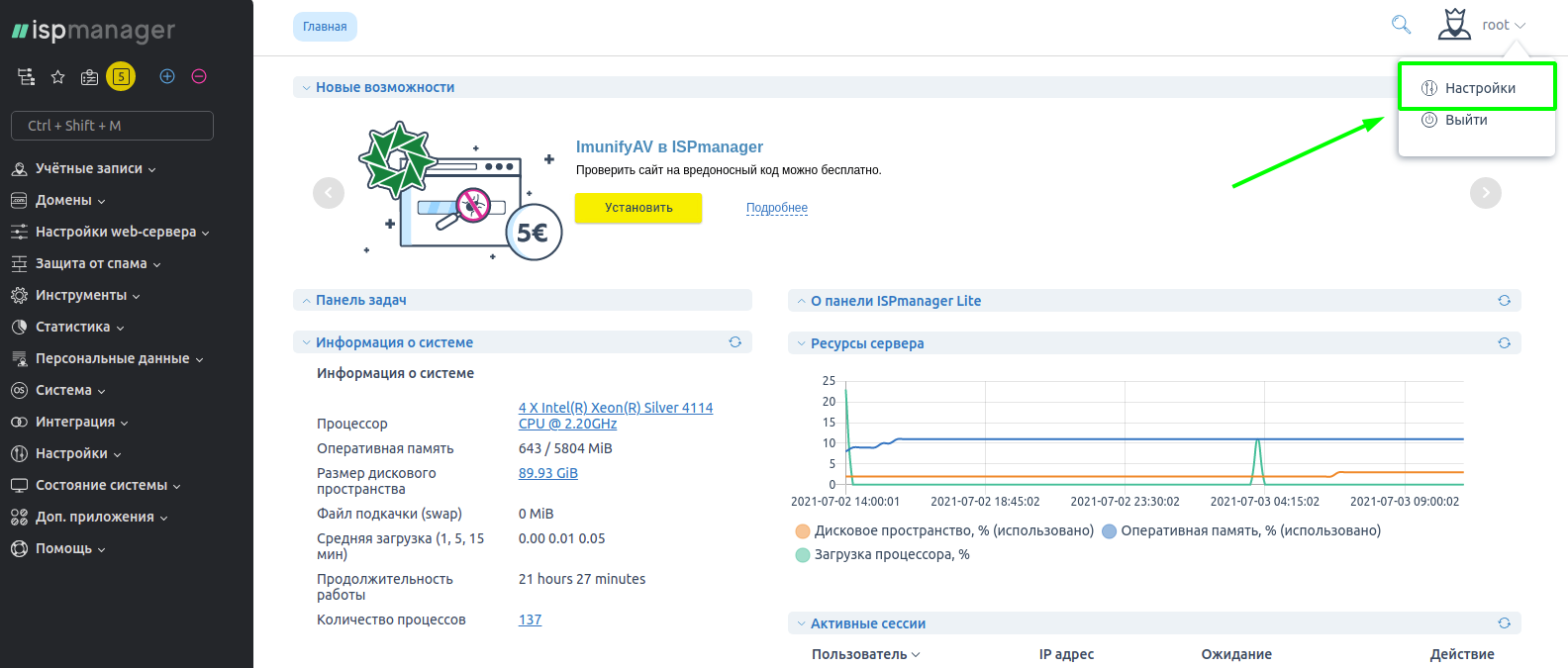Click the 643 / 5804 MiB memory value
This screenshot has width=1568, height=668.
[565, 448]
